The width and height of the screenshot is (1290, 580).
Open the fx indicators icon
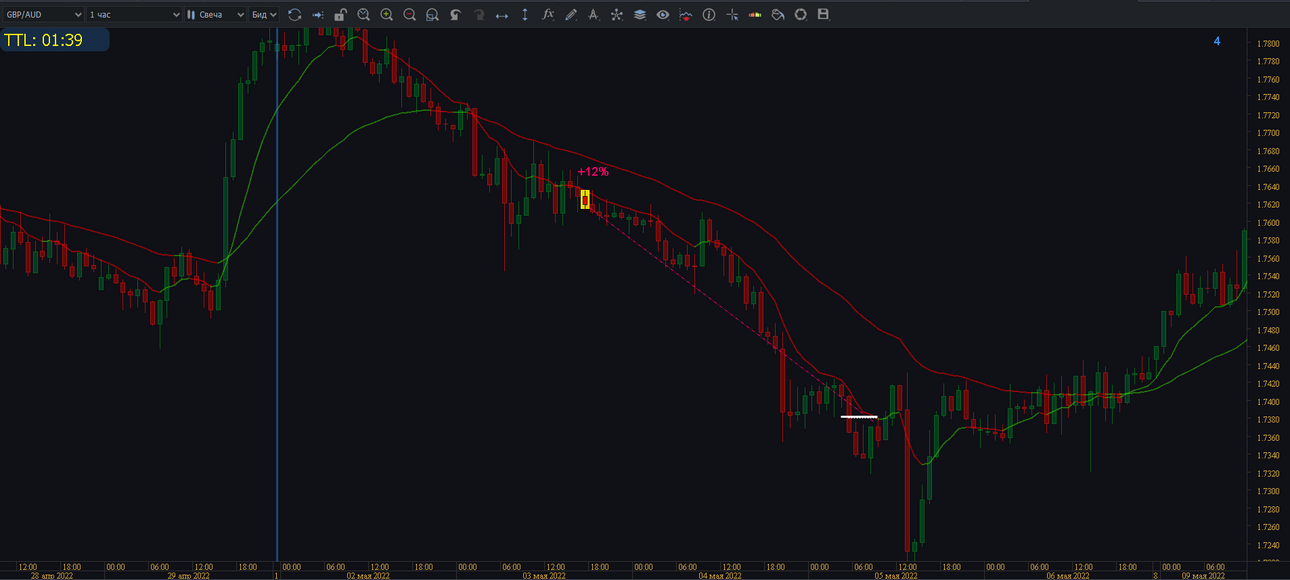(x=547, y=15)
